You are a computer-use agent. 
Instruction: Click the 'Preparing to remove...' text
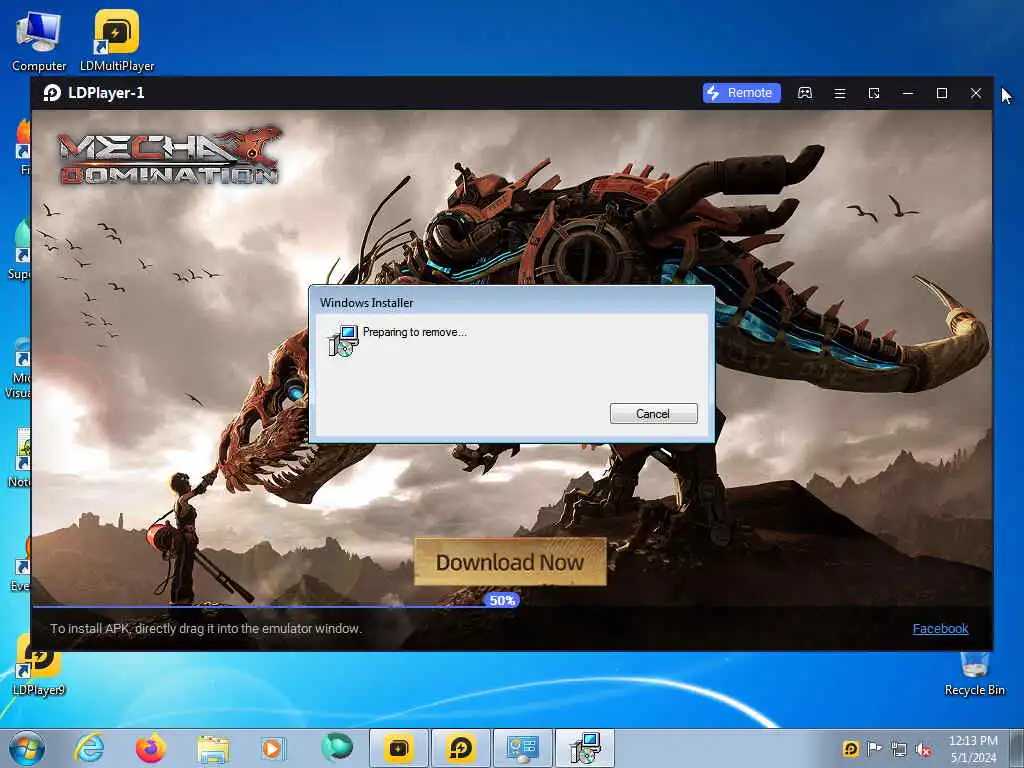[415, 332]
